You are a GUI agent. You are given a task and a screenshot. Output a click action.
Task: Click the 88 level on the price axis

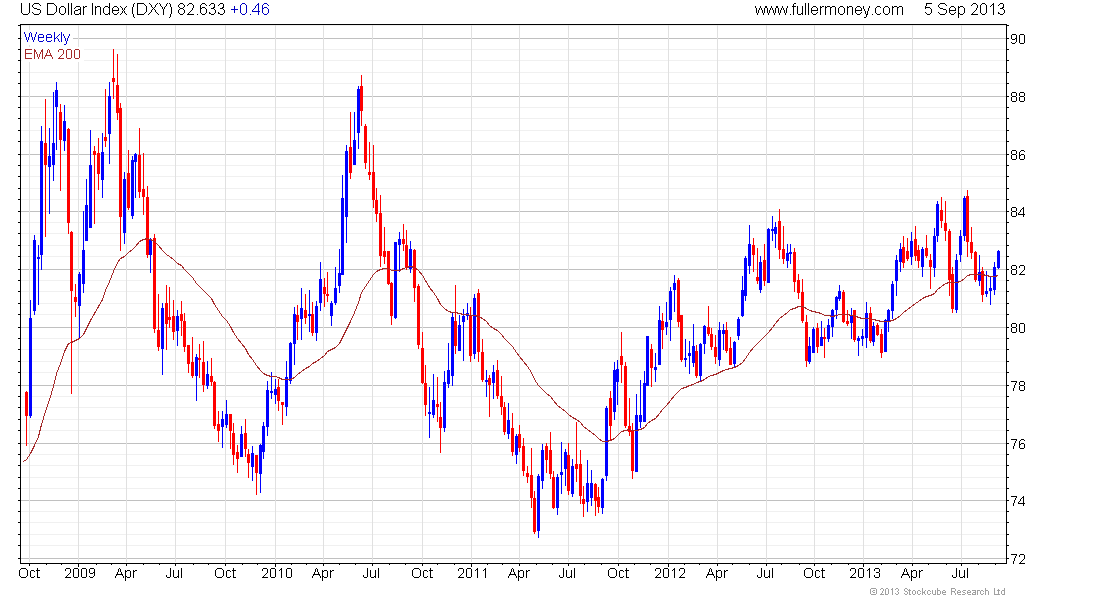click(x=1018, y=97)
